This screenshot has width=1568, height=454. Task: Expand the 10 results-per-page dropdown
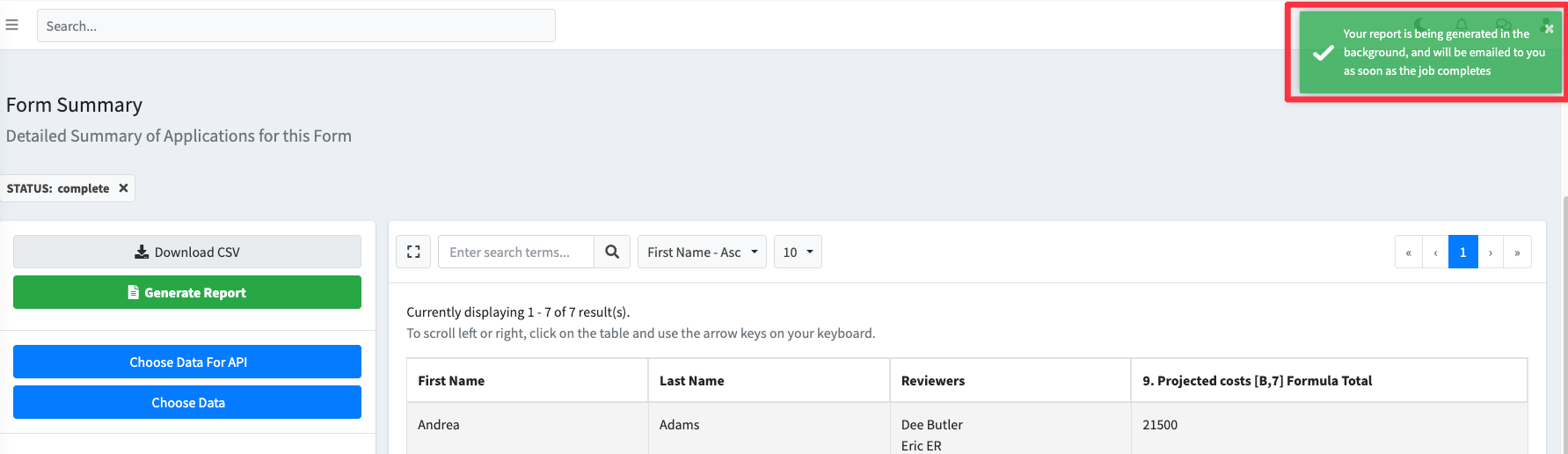coord(798,253)
